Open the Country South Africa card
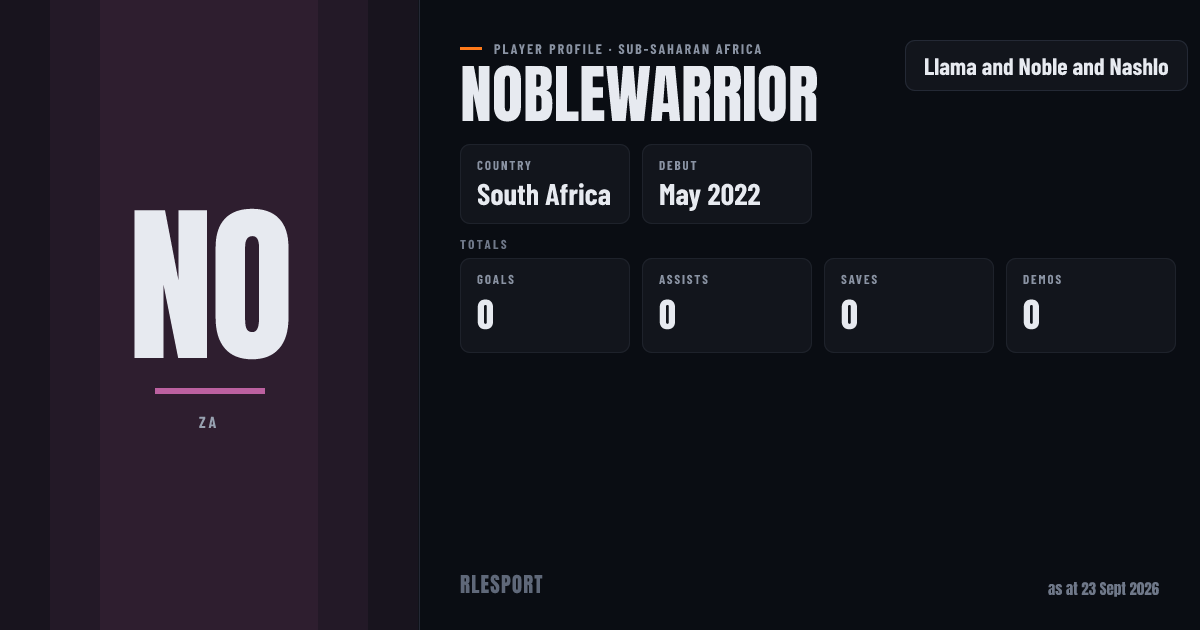The width and height of the screenshot is (1200, 630). point(545,184)
